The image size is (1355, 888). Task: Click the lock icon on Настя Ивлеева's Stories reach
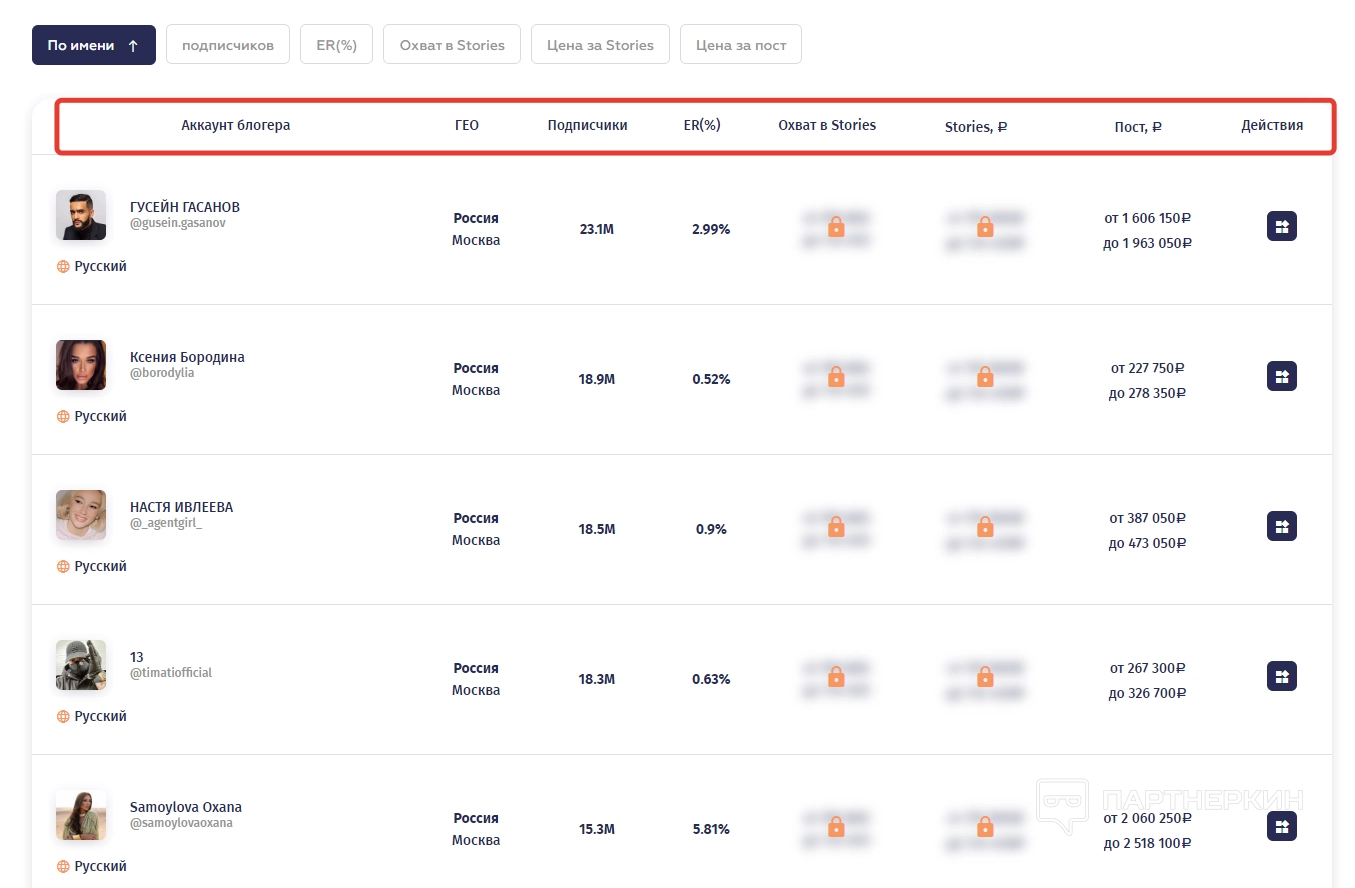click(836, 527)
